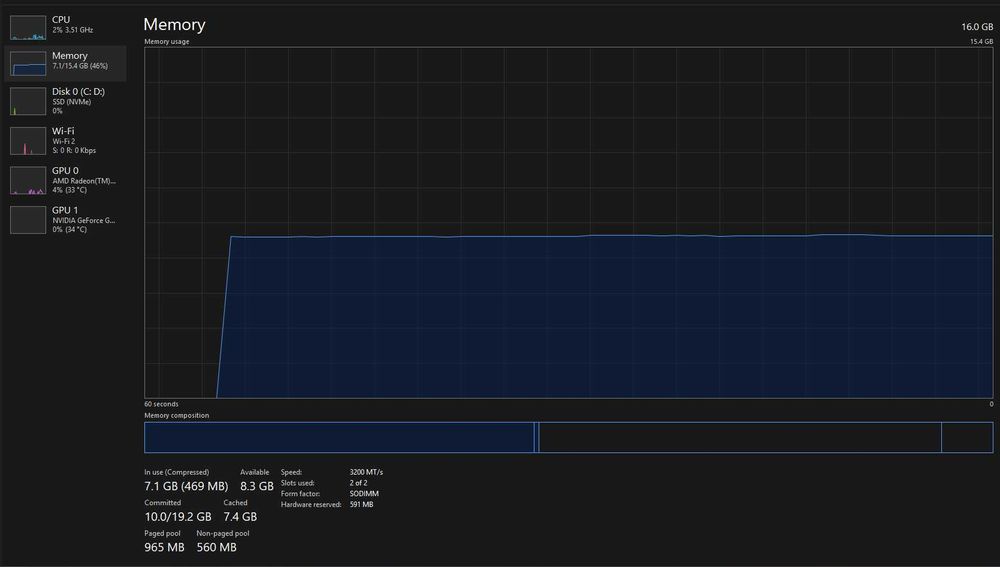The width and height of the screenshot is (1000, 567).
Task: Select the Wi-Fi graph thumbnail
Action: 27,141
